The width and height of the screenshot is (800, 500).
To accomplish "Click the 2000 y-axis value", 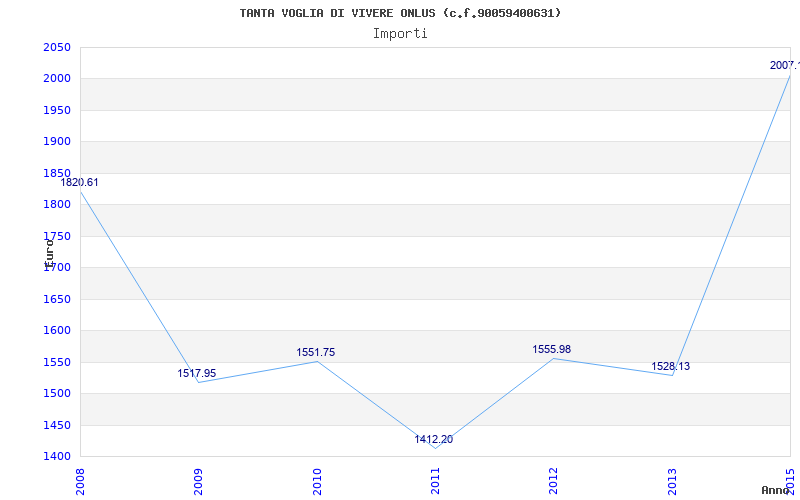I will (x=57, y=79).
